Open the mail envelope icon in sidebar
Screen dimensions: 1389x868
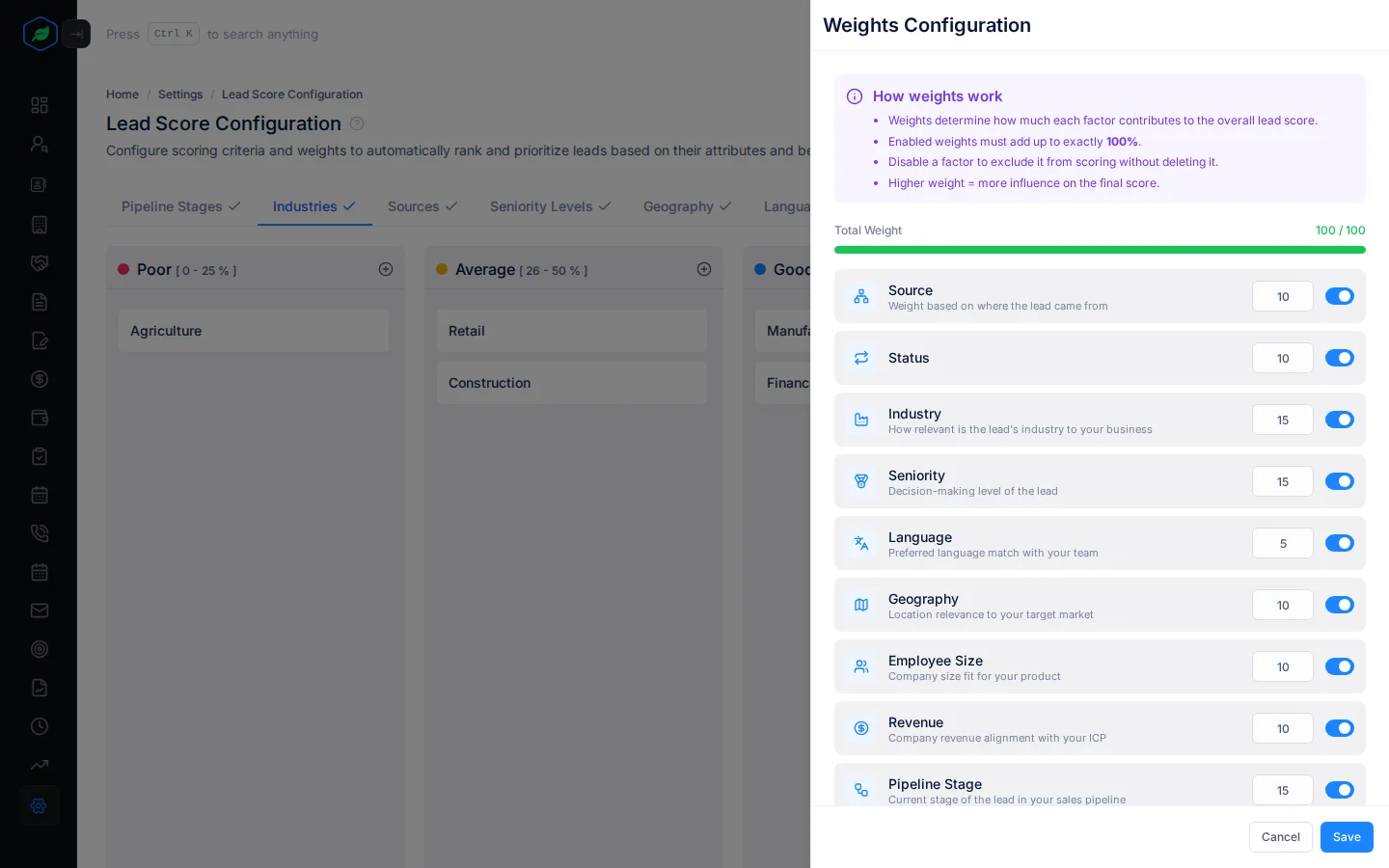[x=40, y=610]
